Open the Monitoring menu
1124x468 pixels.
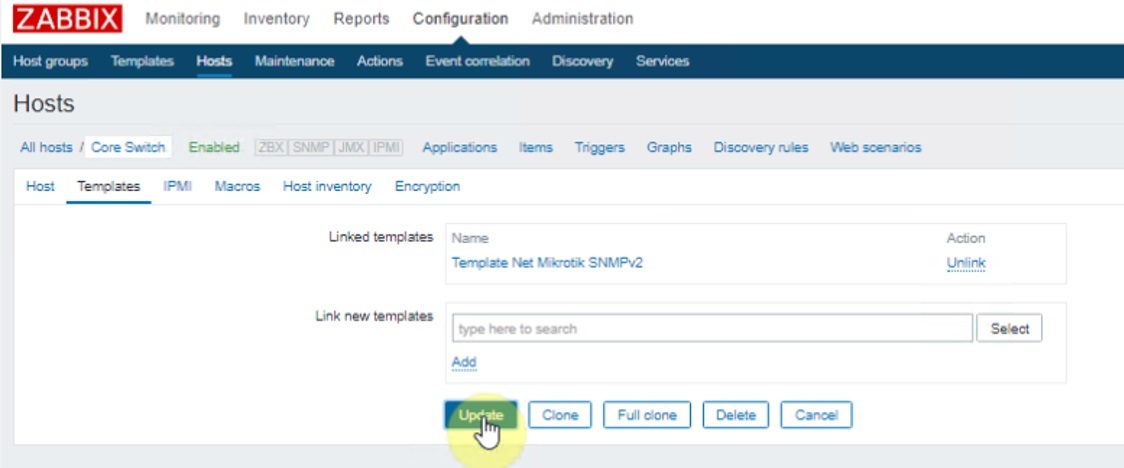(x=183, y=19)
